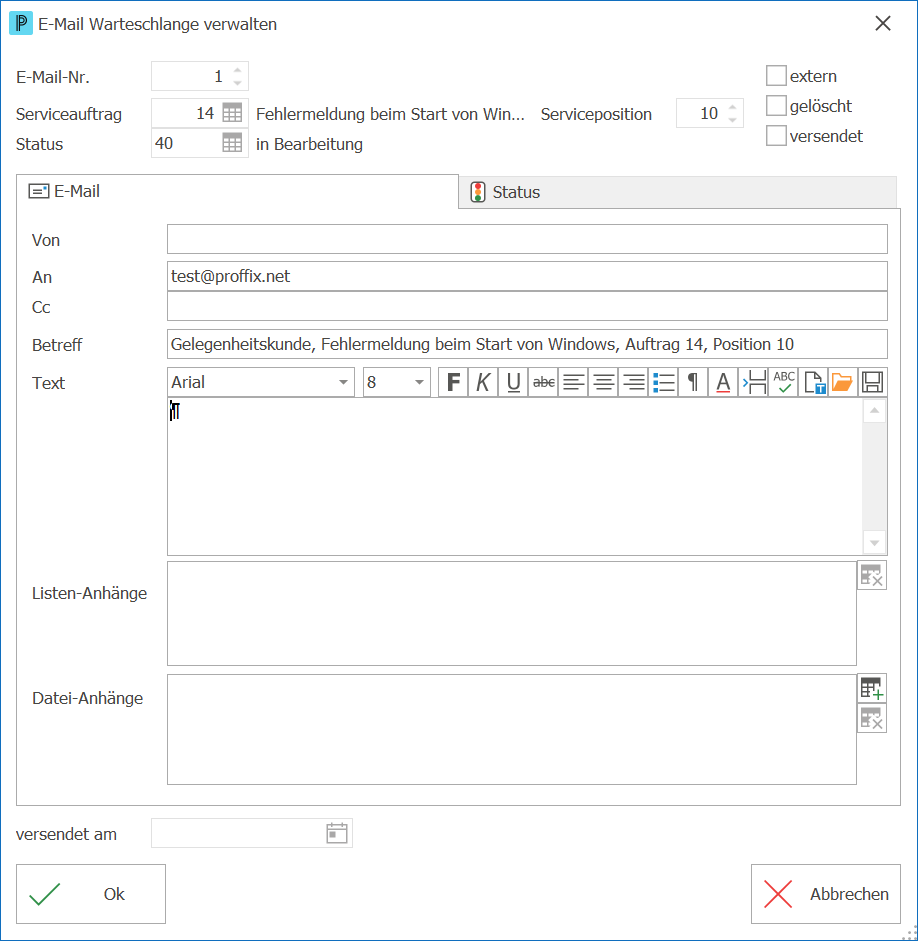Image resolution: width=918 pixels, height=941 pixels.
Task: Confirm with the Ok button
Action: (91, 894)
